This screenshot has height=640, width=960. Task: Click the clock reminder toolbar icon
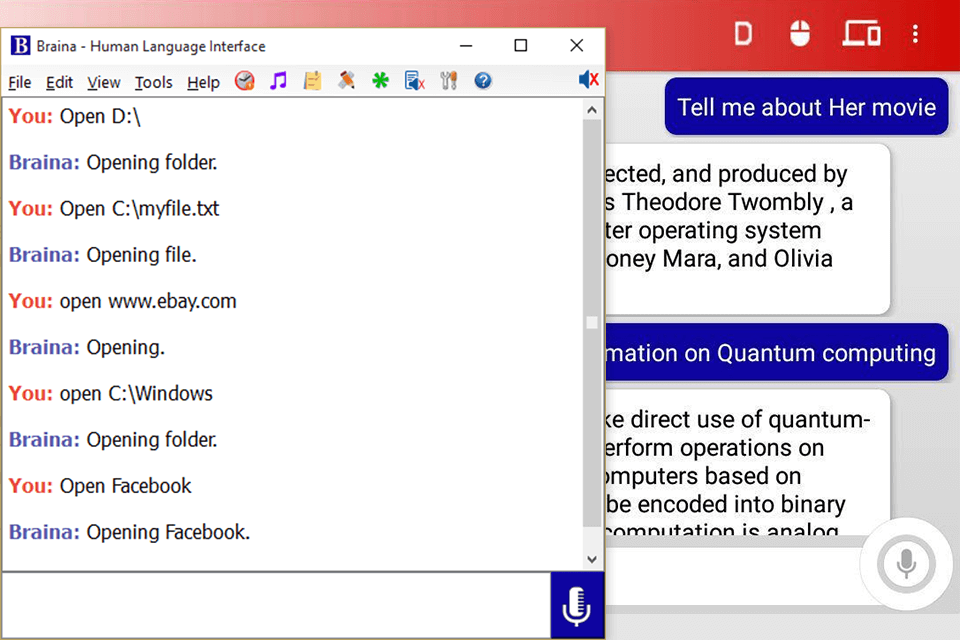coord(245,81)
